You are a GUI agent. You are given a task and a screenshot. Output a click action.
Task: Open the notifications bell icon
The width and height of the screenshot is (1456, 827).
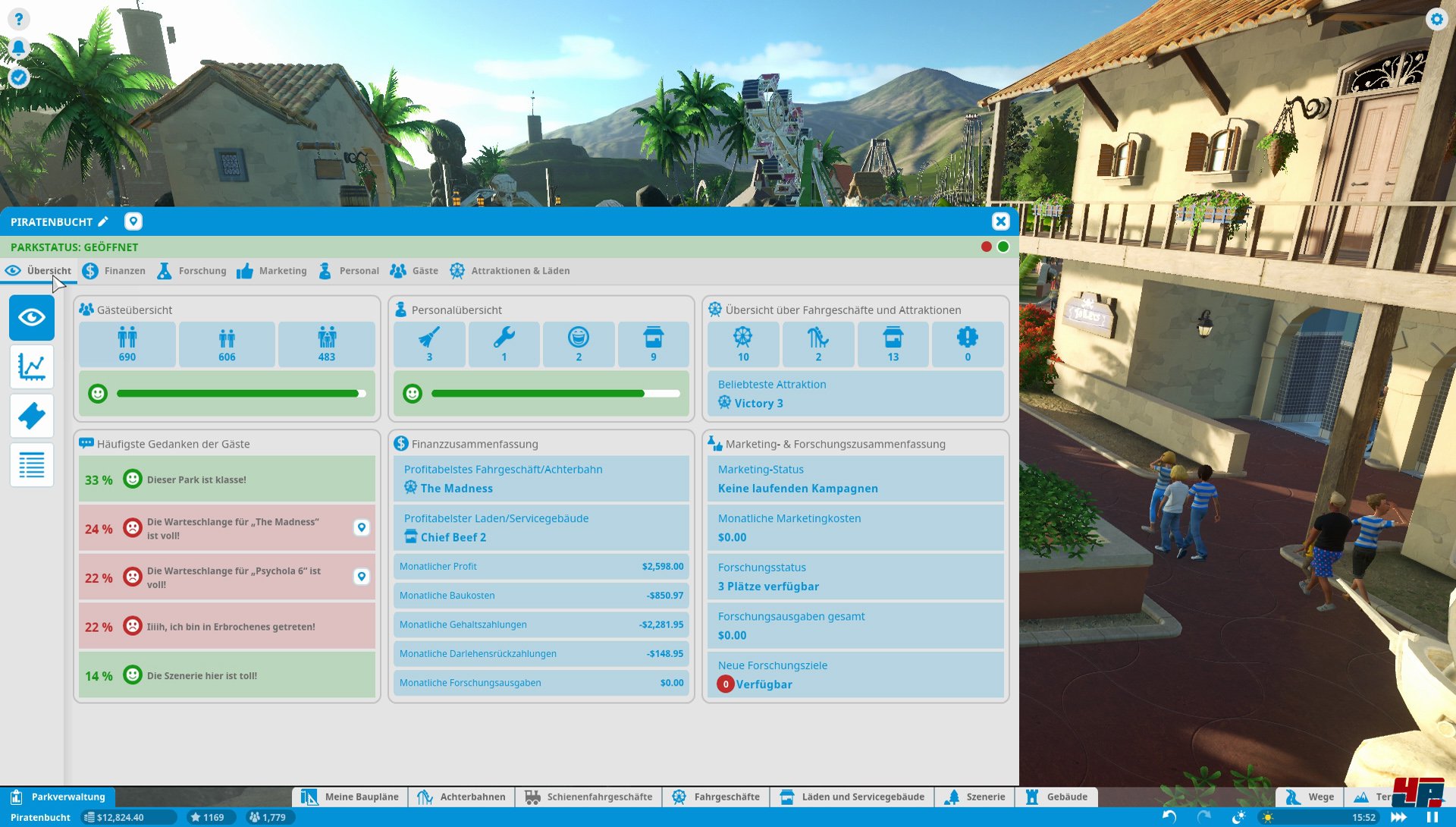tap(19, 49)
